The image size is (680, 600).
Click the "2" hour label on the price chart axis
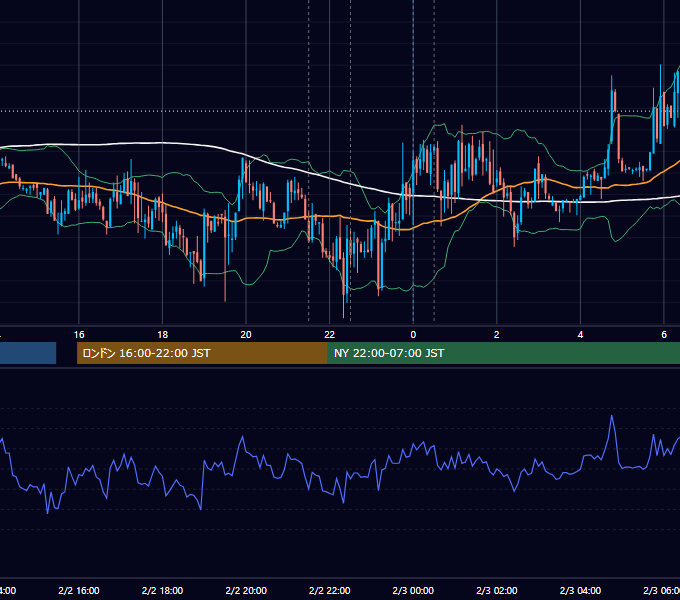(x=497, y=335)
